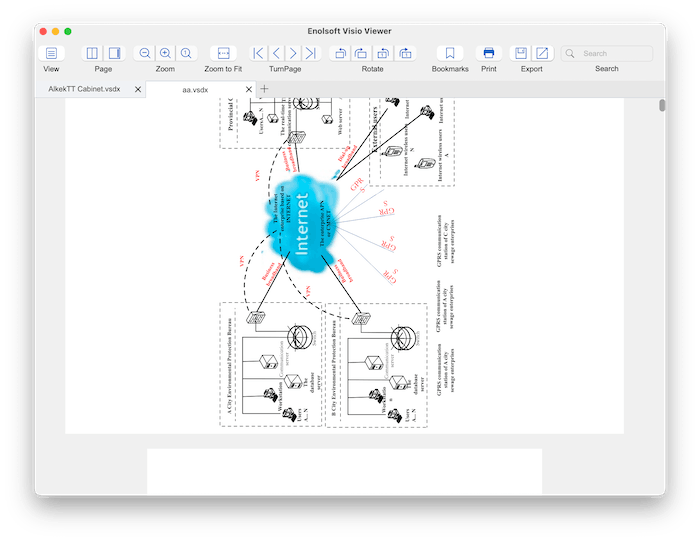Jump to the first page
The height and width of the screenshot is (541, 700).
tap(257, 53)
